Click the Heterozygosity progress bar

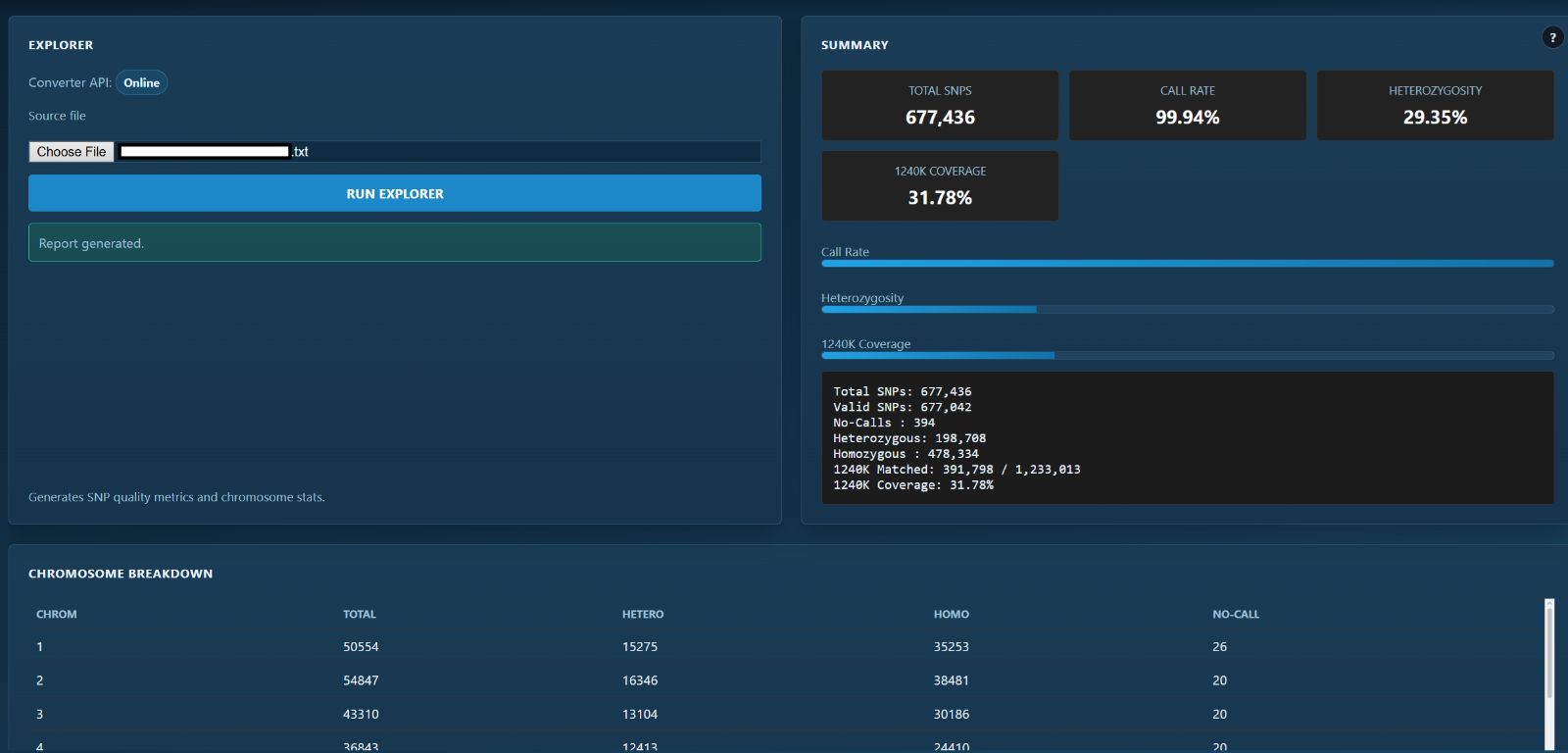tap(1187, 310)
